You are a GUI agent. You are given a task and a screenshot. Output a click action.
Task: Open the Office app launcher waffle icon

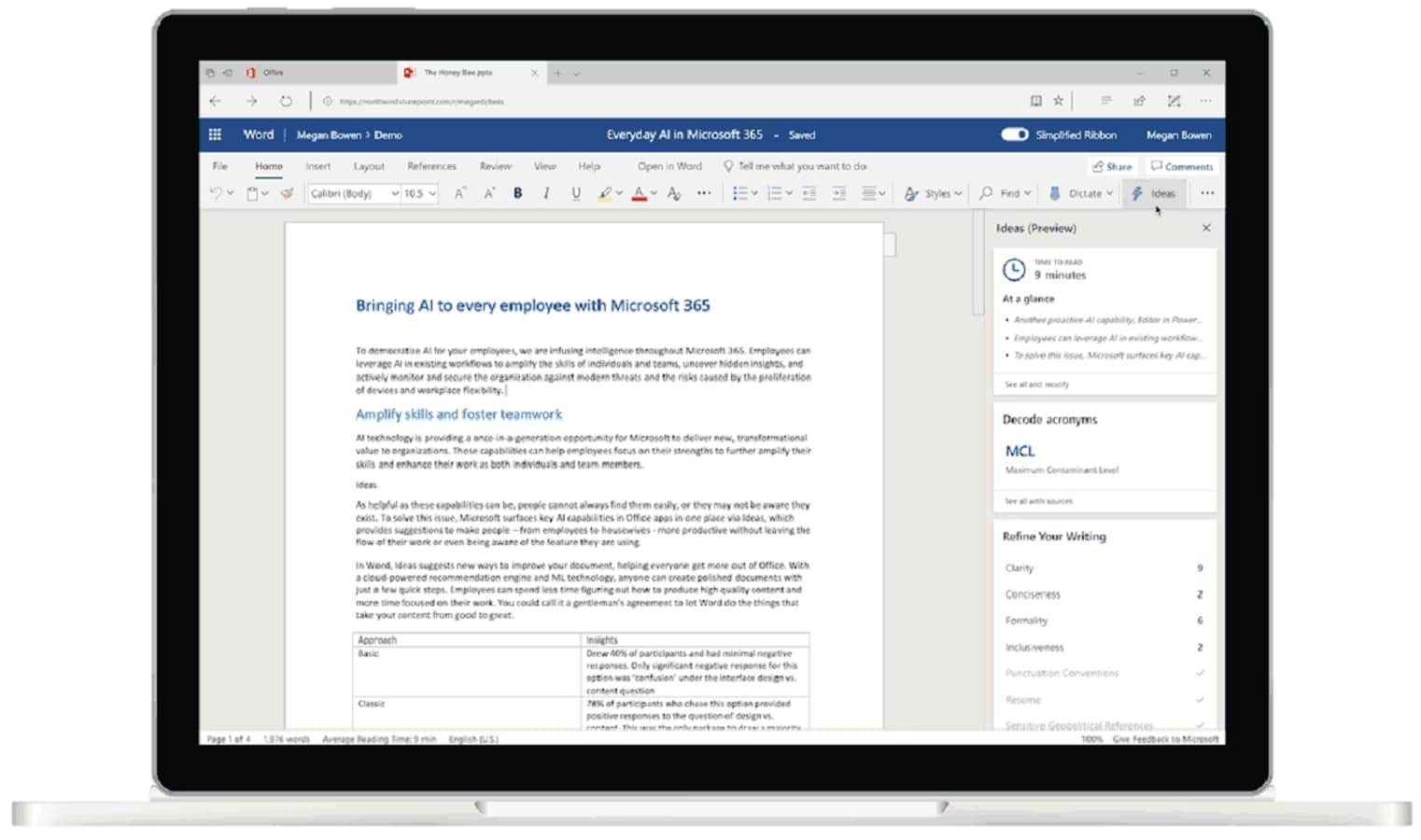click(215, 134)
